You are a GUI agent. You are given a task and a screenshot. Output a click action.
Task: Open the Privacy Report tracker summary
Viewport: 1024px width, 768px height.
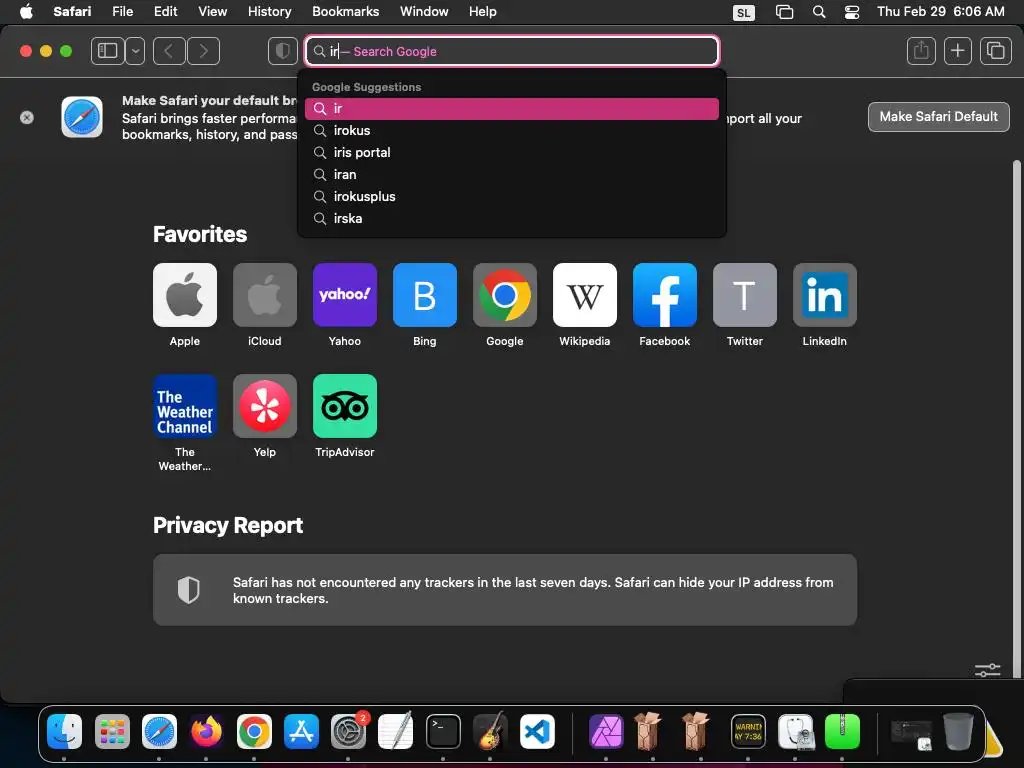505,590
